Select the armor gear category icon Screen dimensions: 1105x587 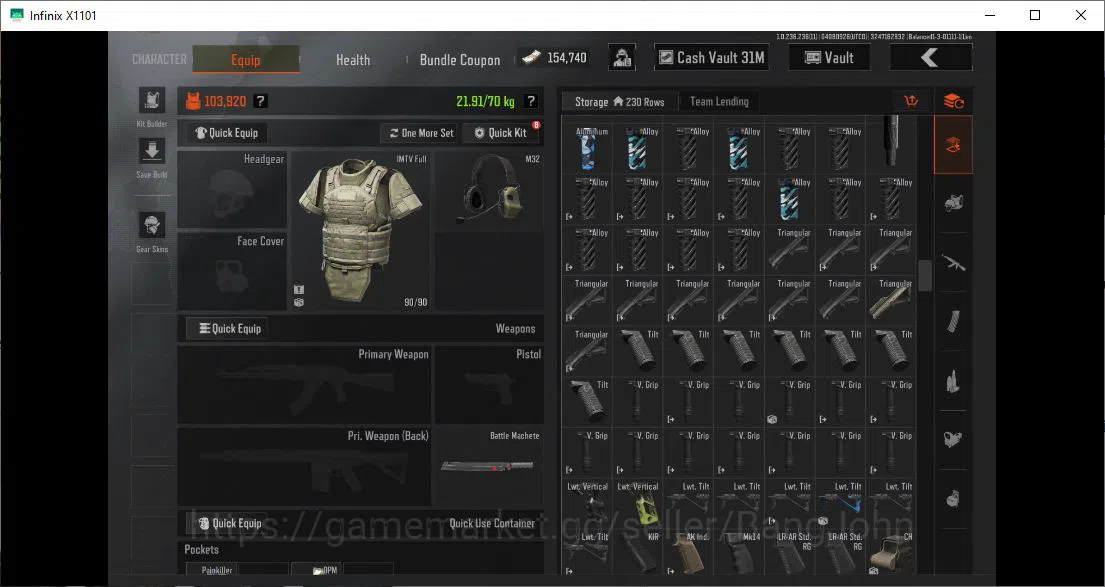pyautogui.click(x=953, y=204)
